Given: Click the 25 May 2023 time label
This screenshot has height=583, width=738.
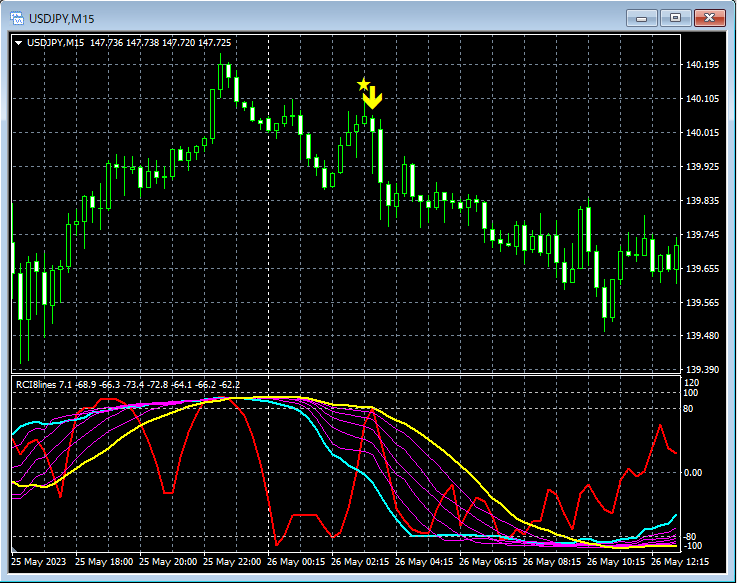Looking at the screenshot, I should [38, 562].
